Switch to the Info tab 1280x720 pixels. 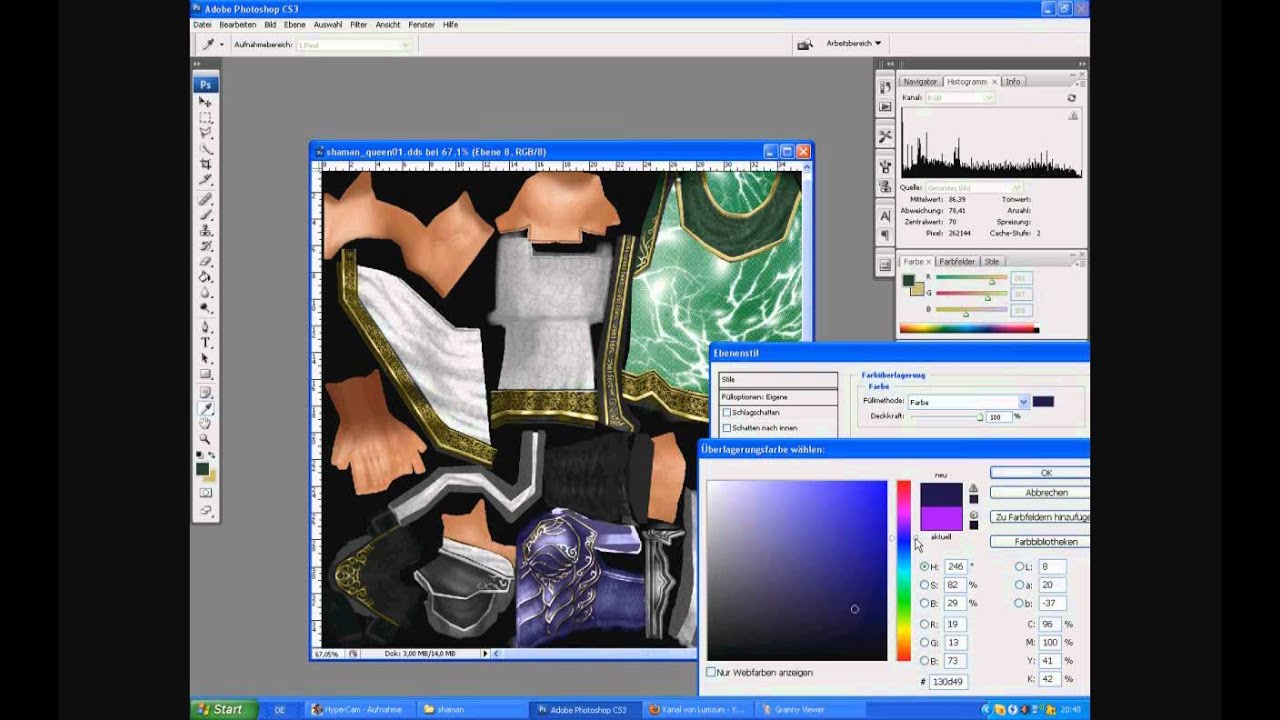click(x=1013, y=81)
